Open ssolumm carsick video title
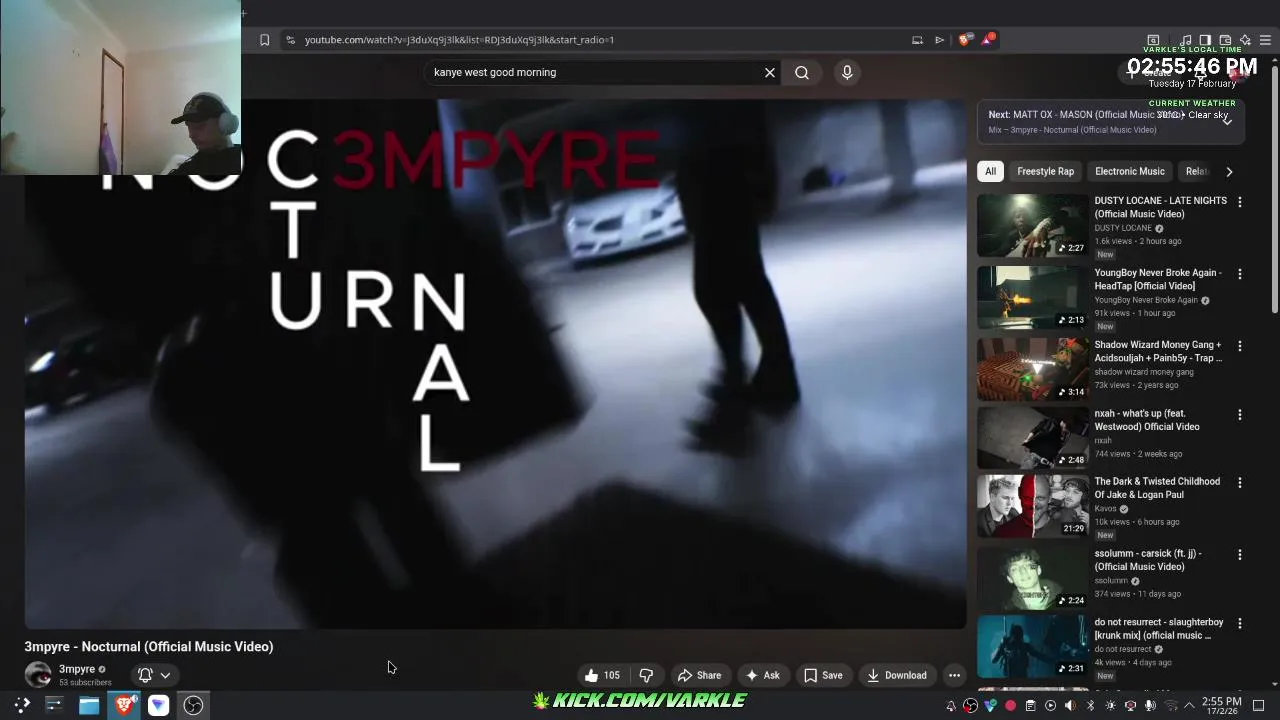Image resolution: width=1280 pixels, height=720 pixels. coord(1147,560)
